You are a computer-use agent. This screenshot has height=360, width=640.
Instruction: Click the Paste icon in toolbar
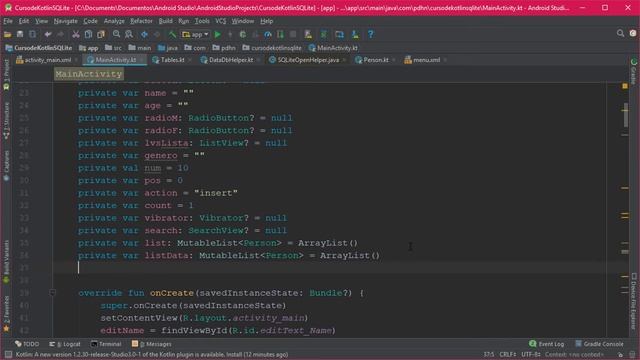[101, 34]
